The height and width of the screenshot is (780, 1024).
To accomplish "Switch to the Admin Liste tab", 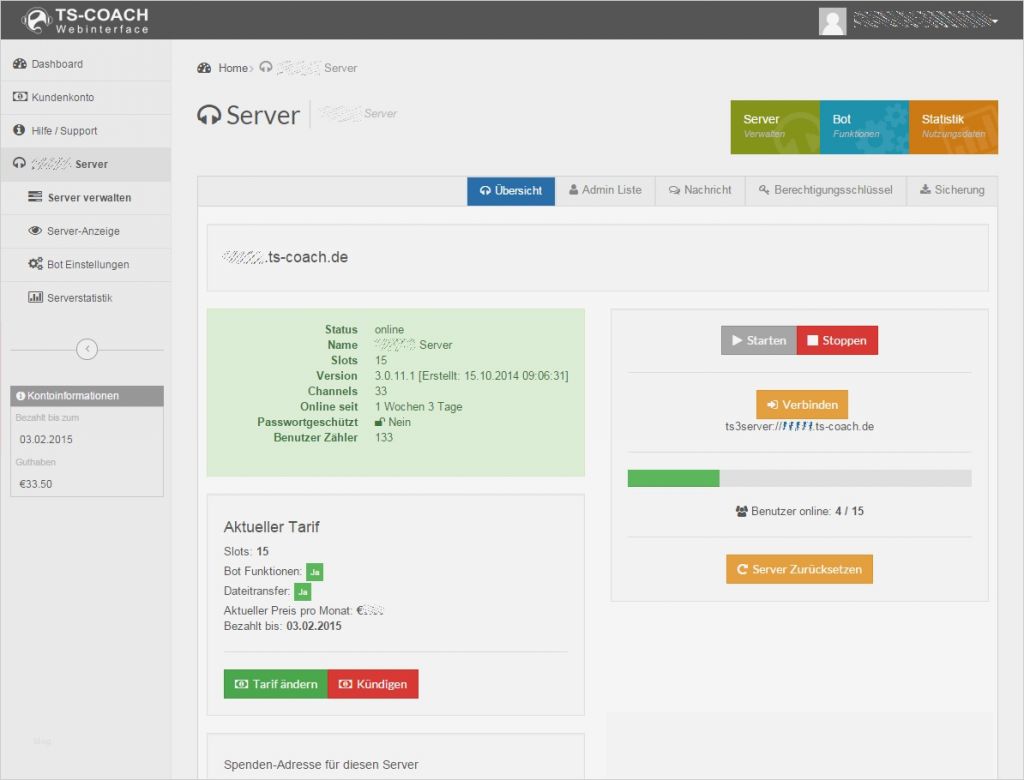I will pyautogui.click(x=604, y=190).
